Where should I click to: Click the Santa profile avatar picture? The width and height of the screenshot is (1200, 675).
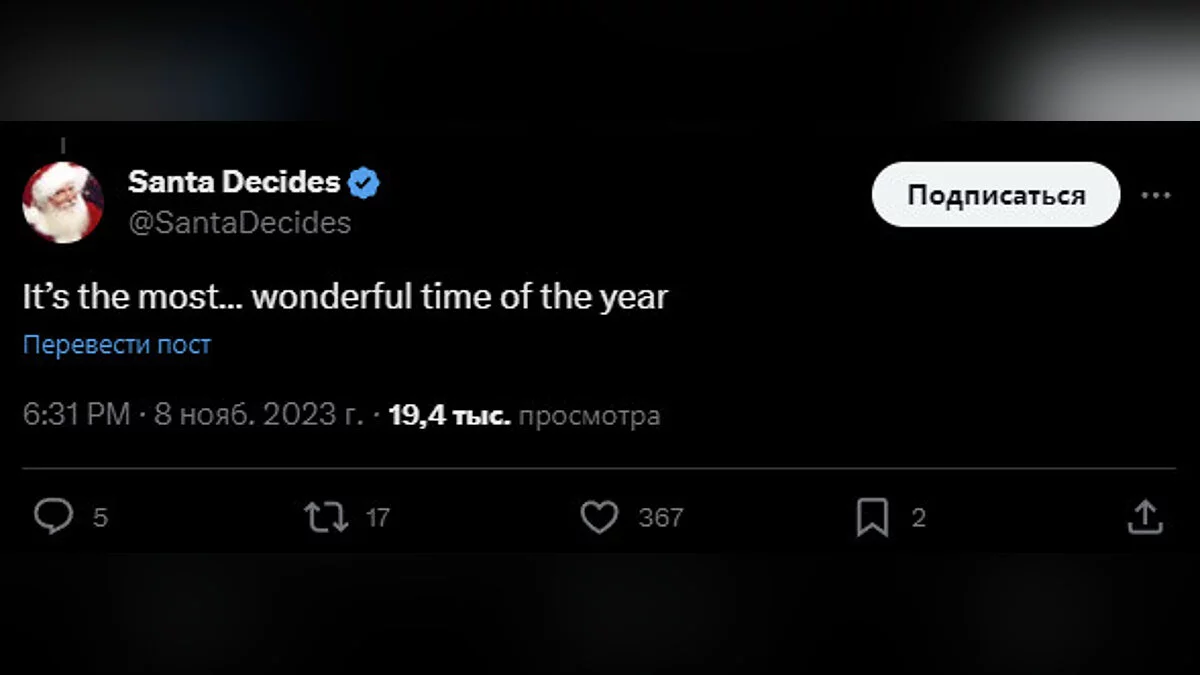[x=63, y=202]
